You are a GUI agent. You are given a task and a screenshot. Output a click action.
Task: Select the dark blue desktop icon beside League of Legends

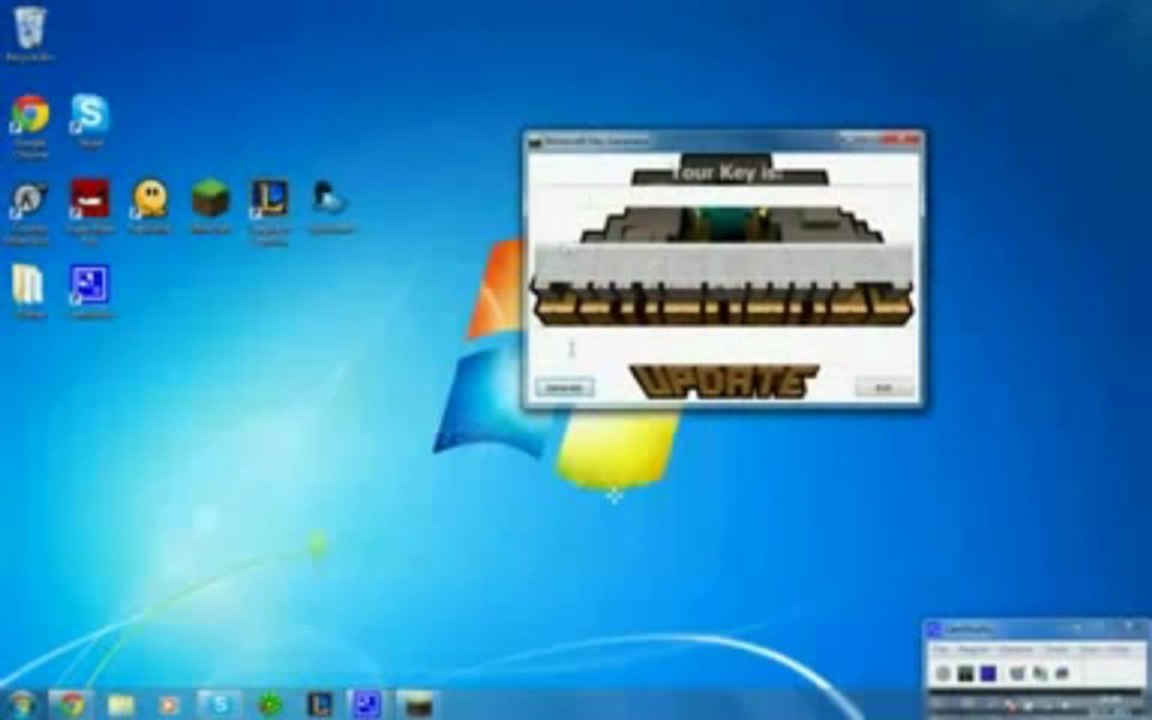pyautogui.click(x=330, y=198)
